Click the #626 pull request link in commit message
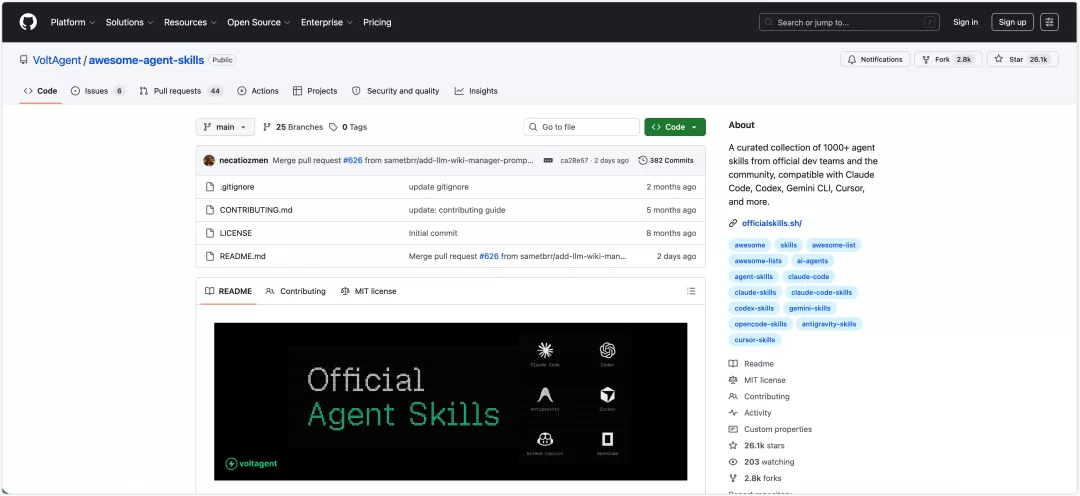 pos(353,160)
